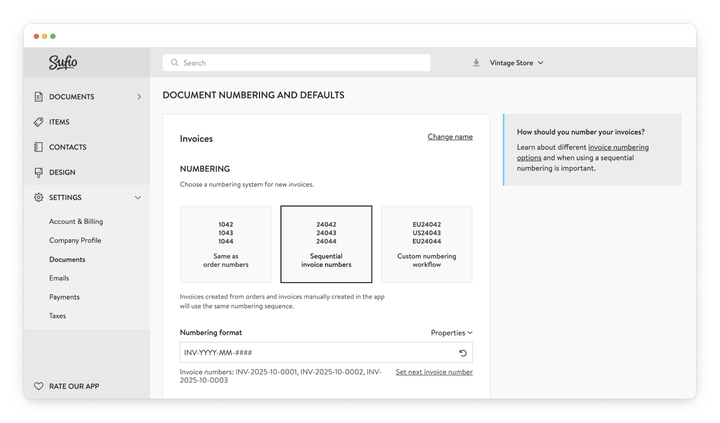The width and height of the screenshot is (720, 423).
Task: Select Sequential invoice numbers option
Action: pos(326,244)
